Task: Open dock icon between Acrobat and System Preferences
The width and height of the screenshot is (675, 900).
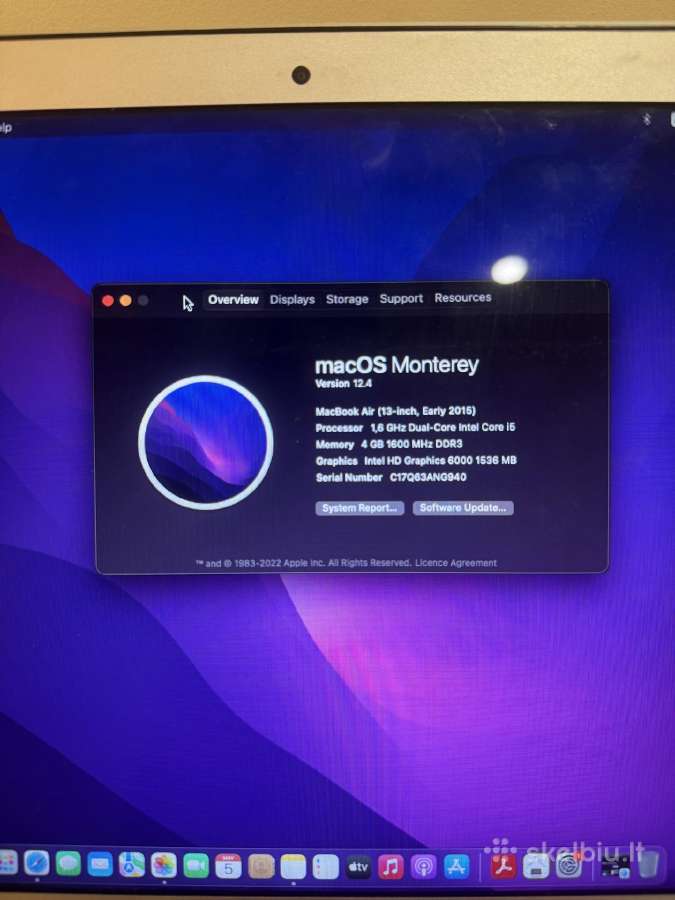Action: click(536, 866)
